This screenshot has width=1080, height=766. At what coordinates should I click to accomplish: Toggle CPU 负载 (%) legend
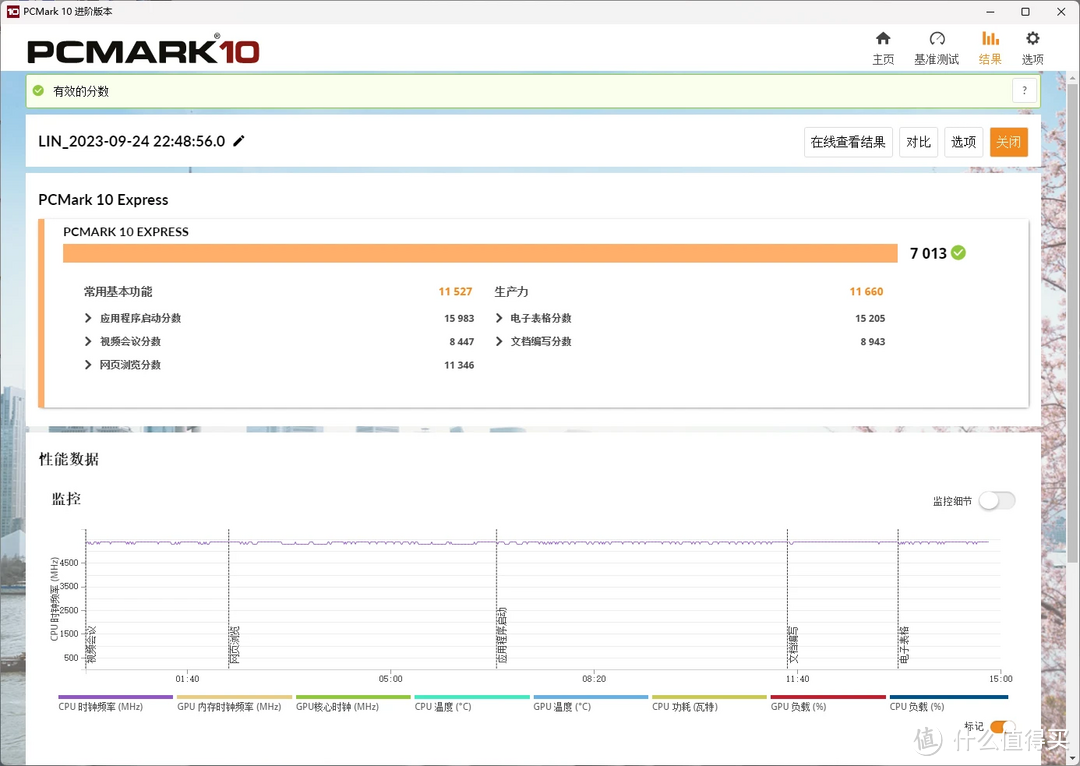click(x=948, y=703)
